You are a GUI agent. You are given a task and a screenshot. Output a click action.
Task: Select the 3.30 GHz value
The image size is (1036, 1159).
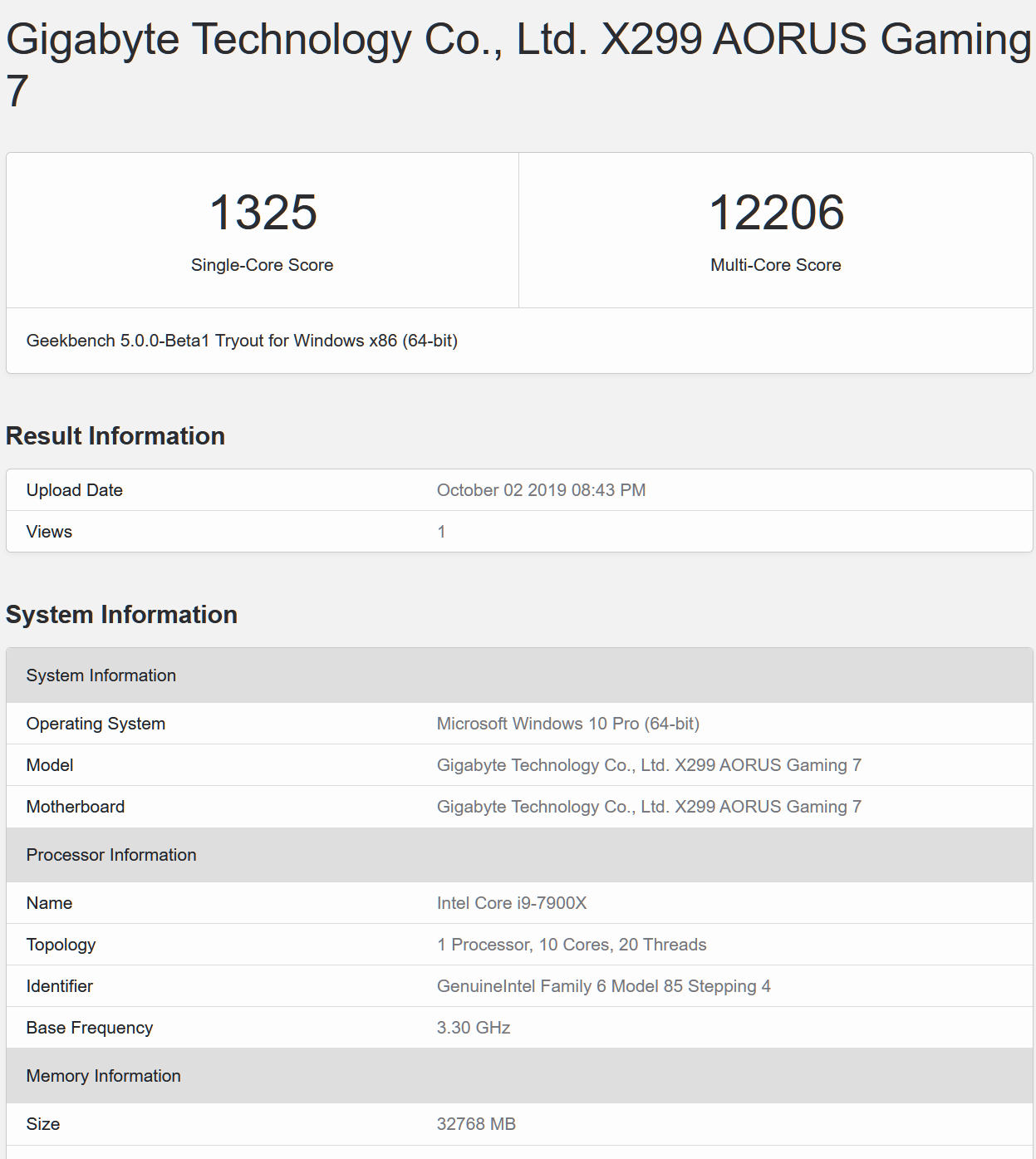(474, 1028)
